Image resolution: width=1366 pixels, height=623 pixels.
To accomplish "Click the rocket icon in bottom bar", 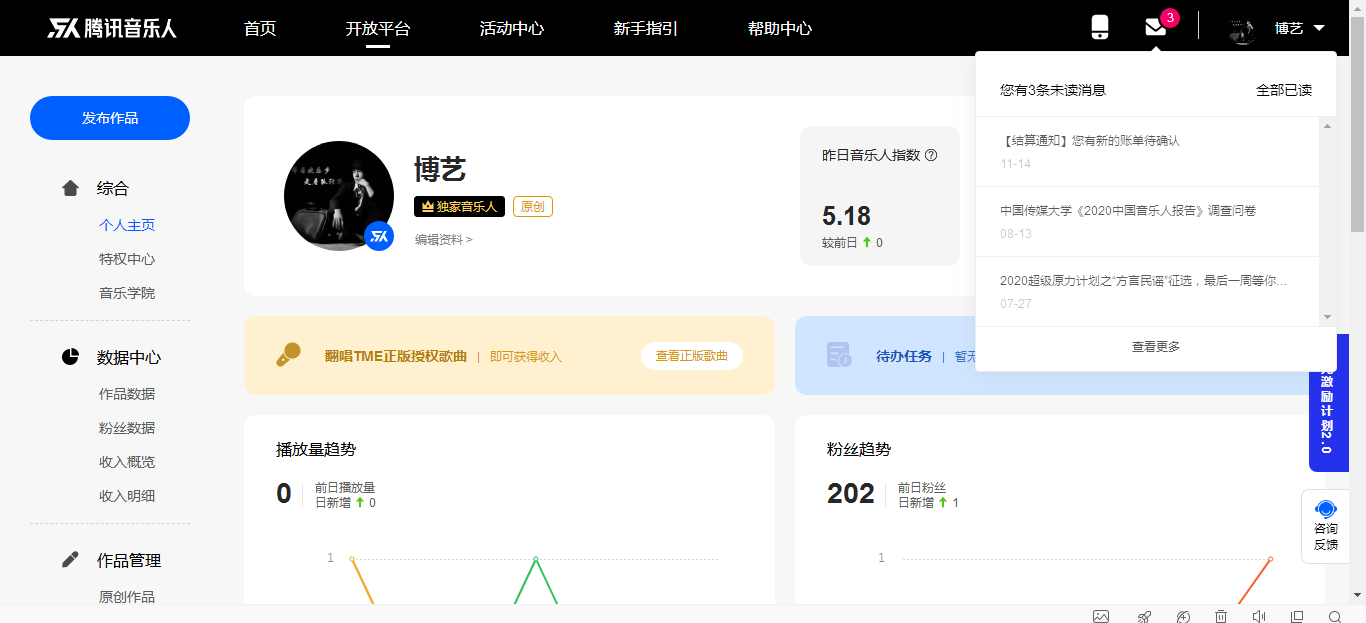I will point(1145,616).
